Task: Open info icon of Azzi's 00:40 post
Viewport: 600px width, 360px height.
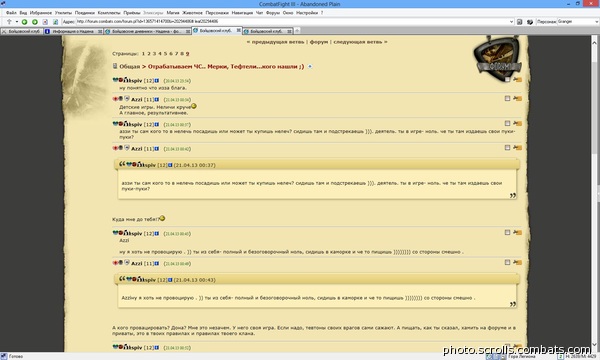Action: 157,149
